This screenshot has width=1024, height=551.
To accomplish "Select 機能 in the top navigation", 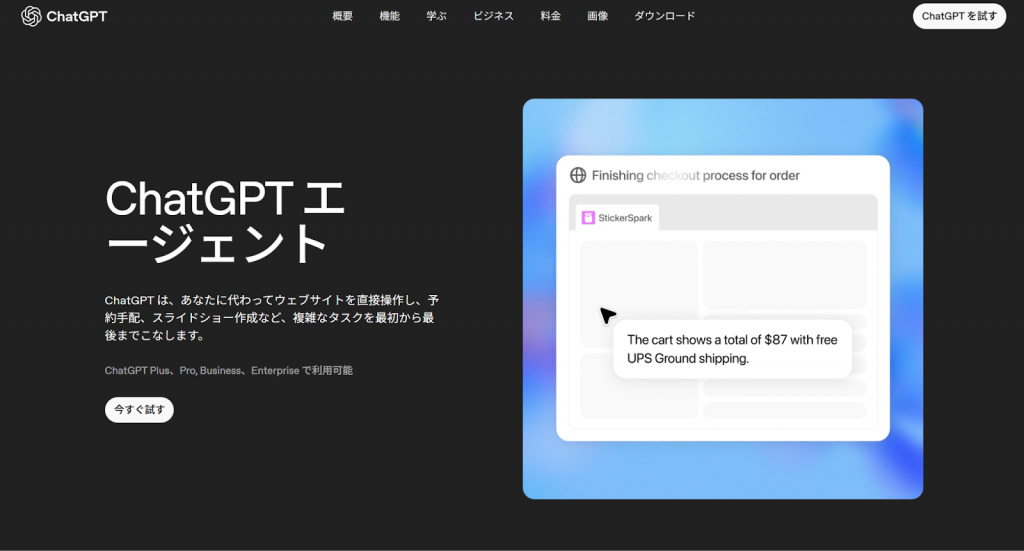I will pos(389,16).
